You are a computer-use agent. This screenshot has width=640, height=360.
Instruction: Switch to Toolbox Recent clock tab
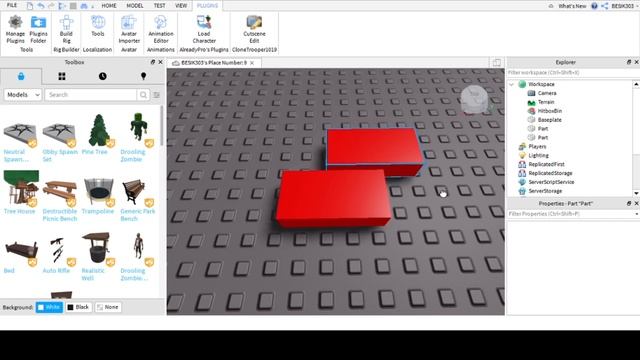click(102, 76)
